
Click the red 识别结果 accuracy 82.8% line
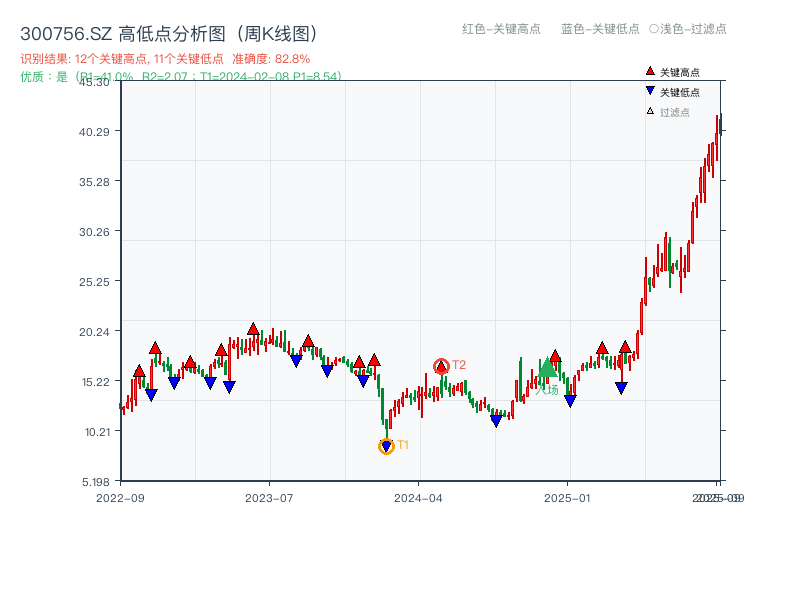pos(165,59)
